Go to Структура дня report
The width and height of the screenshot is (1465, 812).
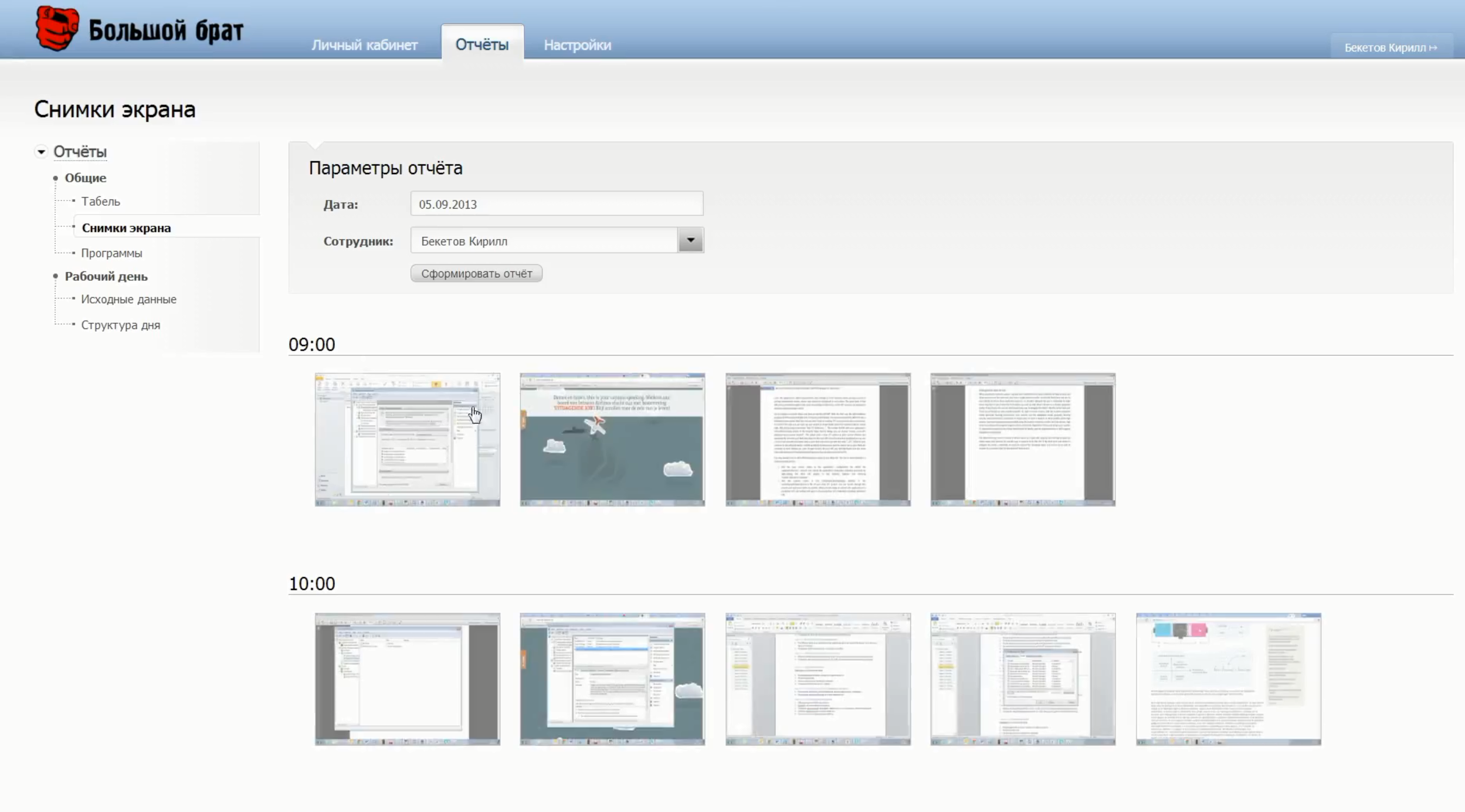120,325
